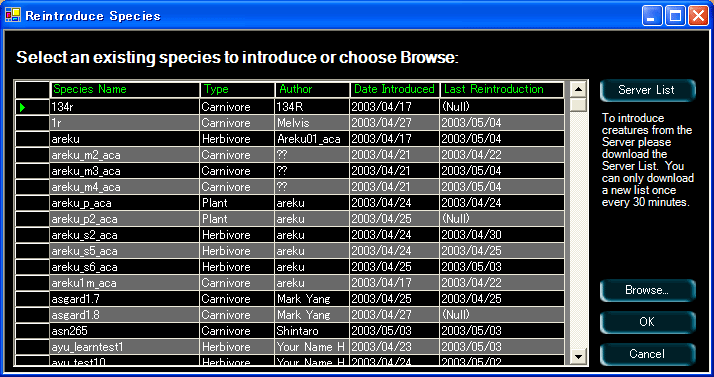714x377 pixels.
Task: Maximize the Reintroduce Species window
Action: point(675,16)
